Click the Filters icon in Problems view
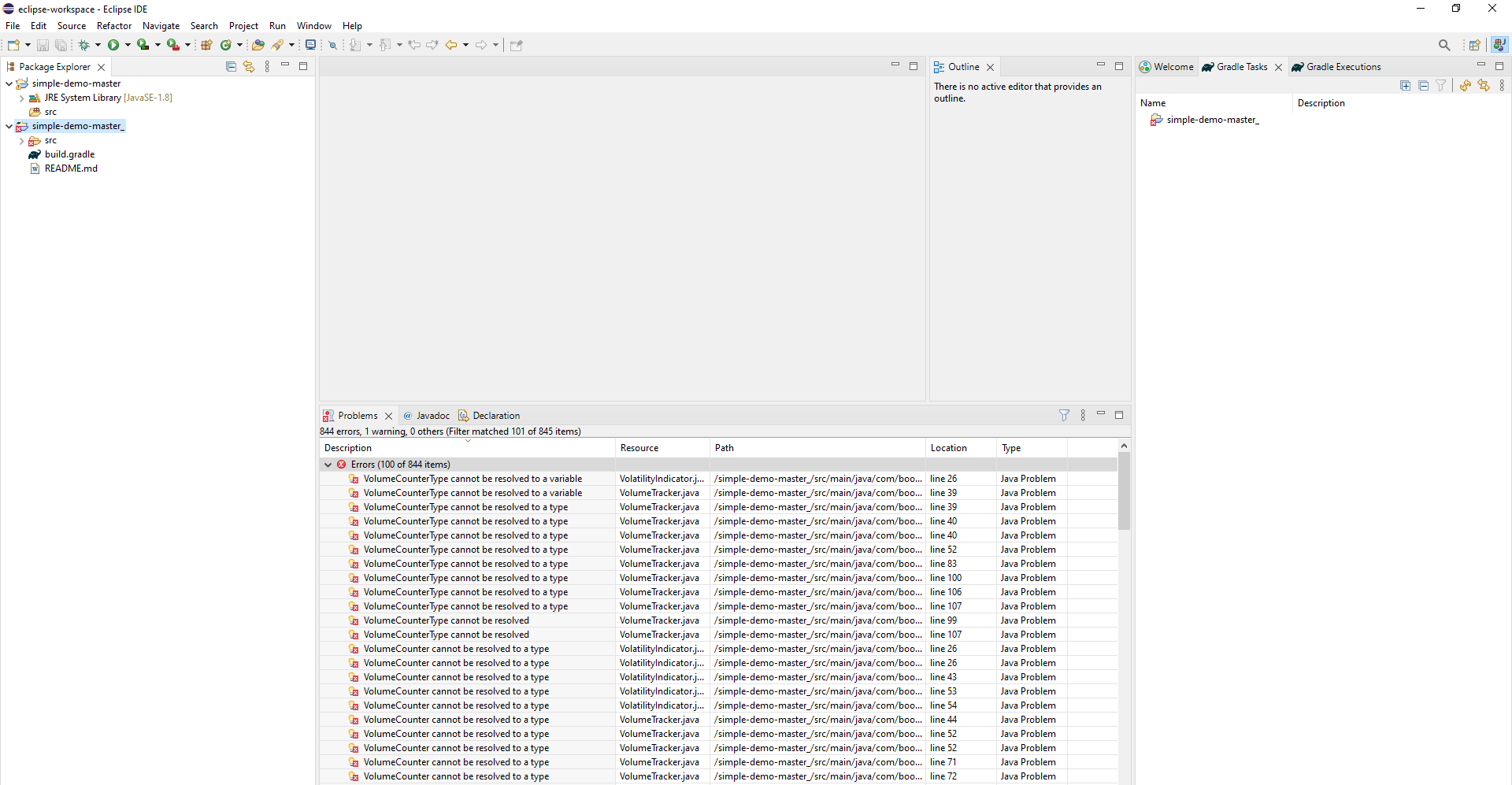This screenshot has height=785, width=1512. (x=1065, y=415)
